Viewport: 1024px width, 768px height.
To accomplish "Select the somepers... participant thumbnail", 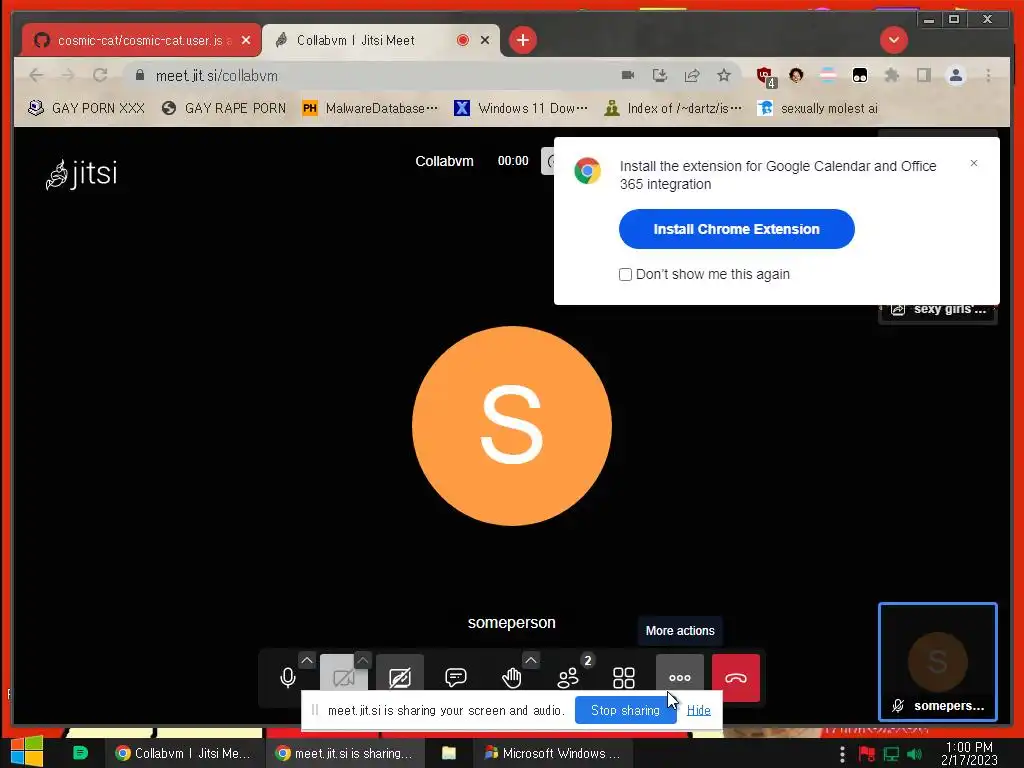I will tap(938, 662).
